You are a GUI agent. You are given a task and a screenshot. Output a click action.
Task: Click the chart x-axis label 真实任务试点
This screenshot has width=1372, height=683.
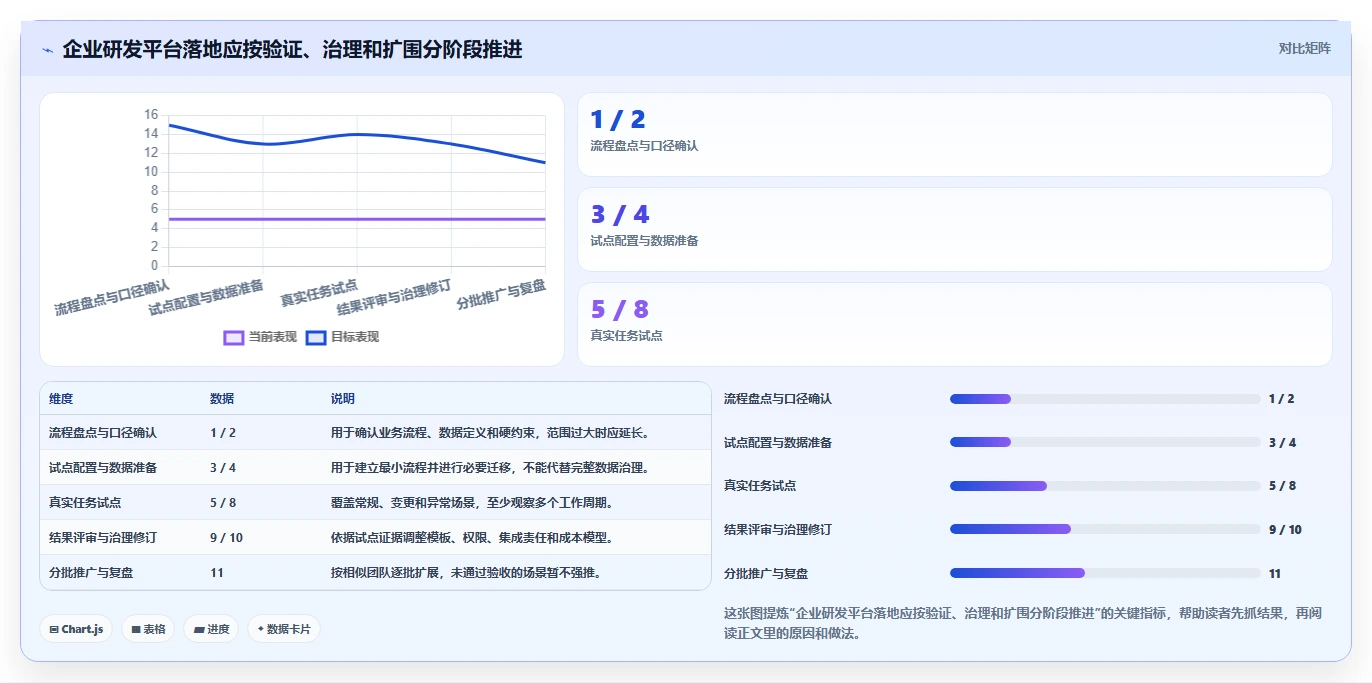(319, 292)
